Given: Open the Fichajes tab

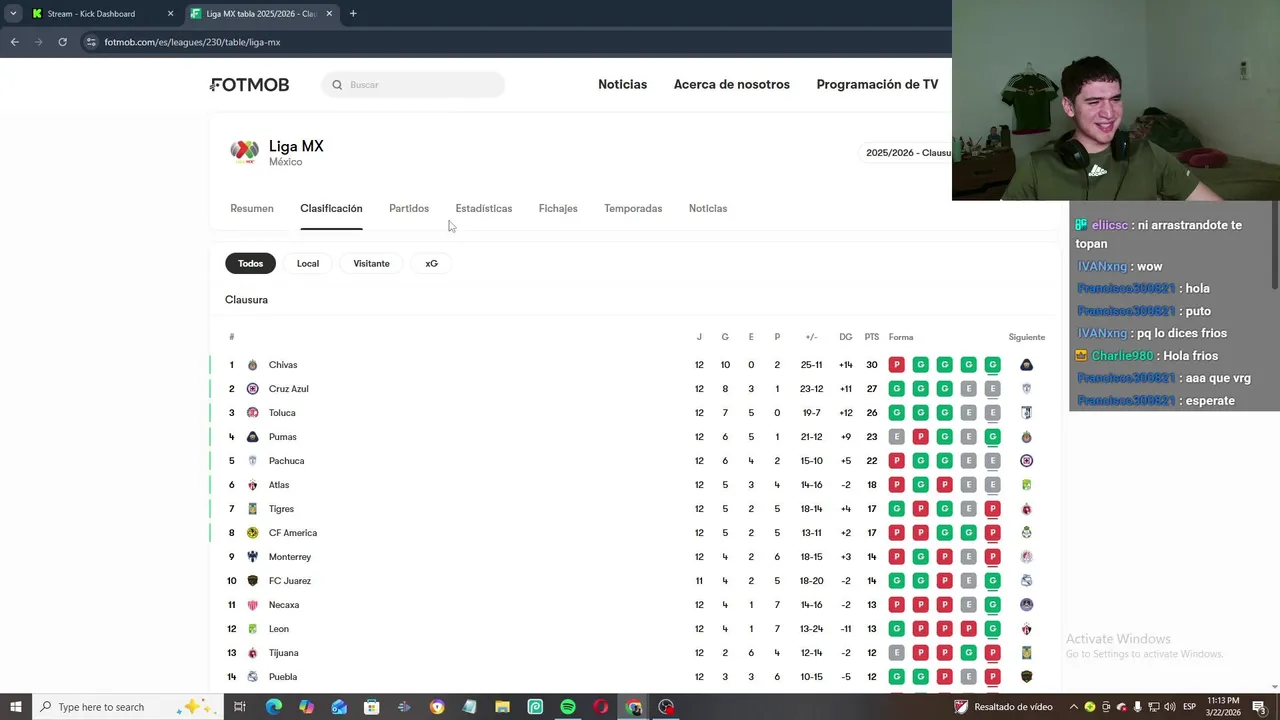Looking at the screenshot, I should [558, 208].
